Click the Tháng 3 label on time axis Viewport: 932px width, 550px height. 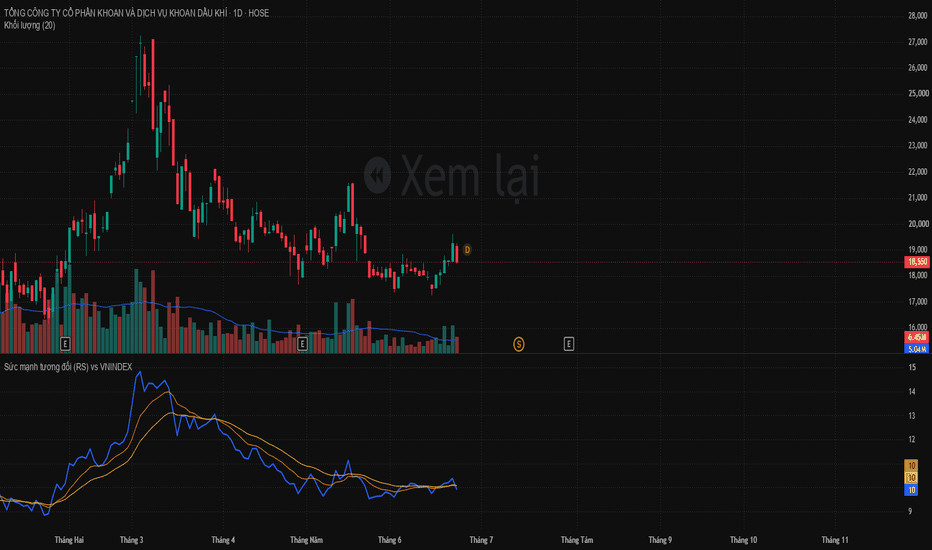pyautogui.click(x=131, y=540)
